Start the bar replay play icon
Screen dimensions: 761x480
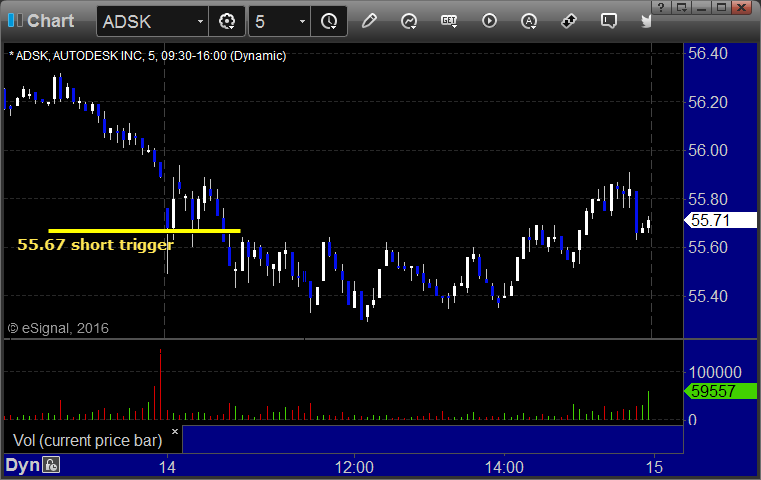pos(489,21)
